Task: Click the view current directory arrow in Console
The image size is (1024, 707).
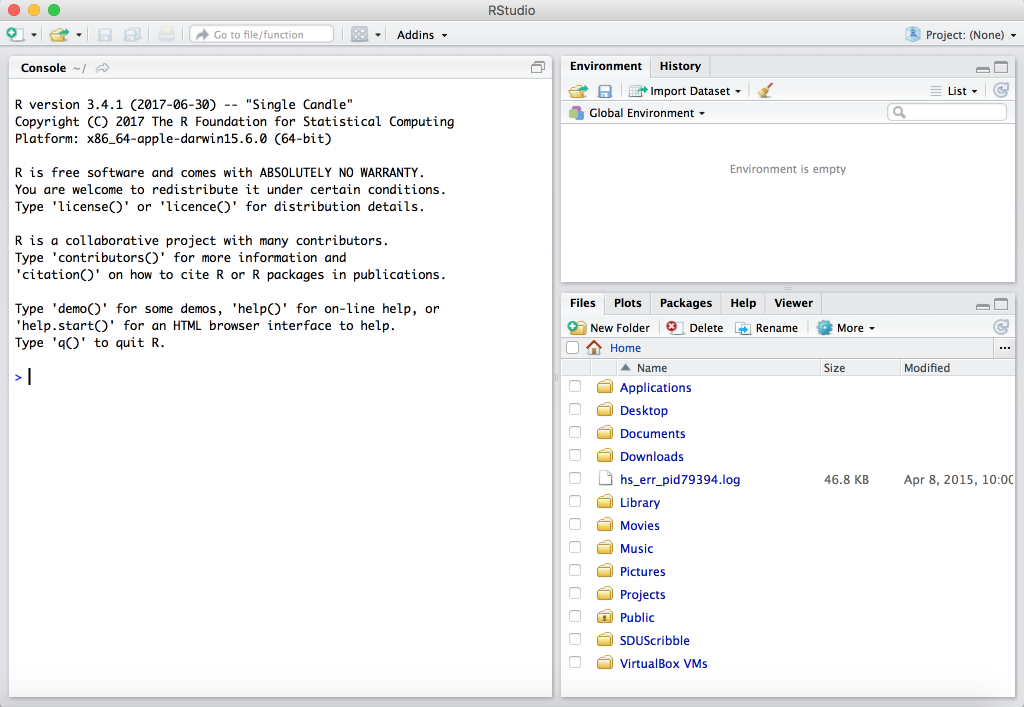Action: click(103, 68)
